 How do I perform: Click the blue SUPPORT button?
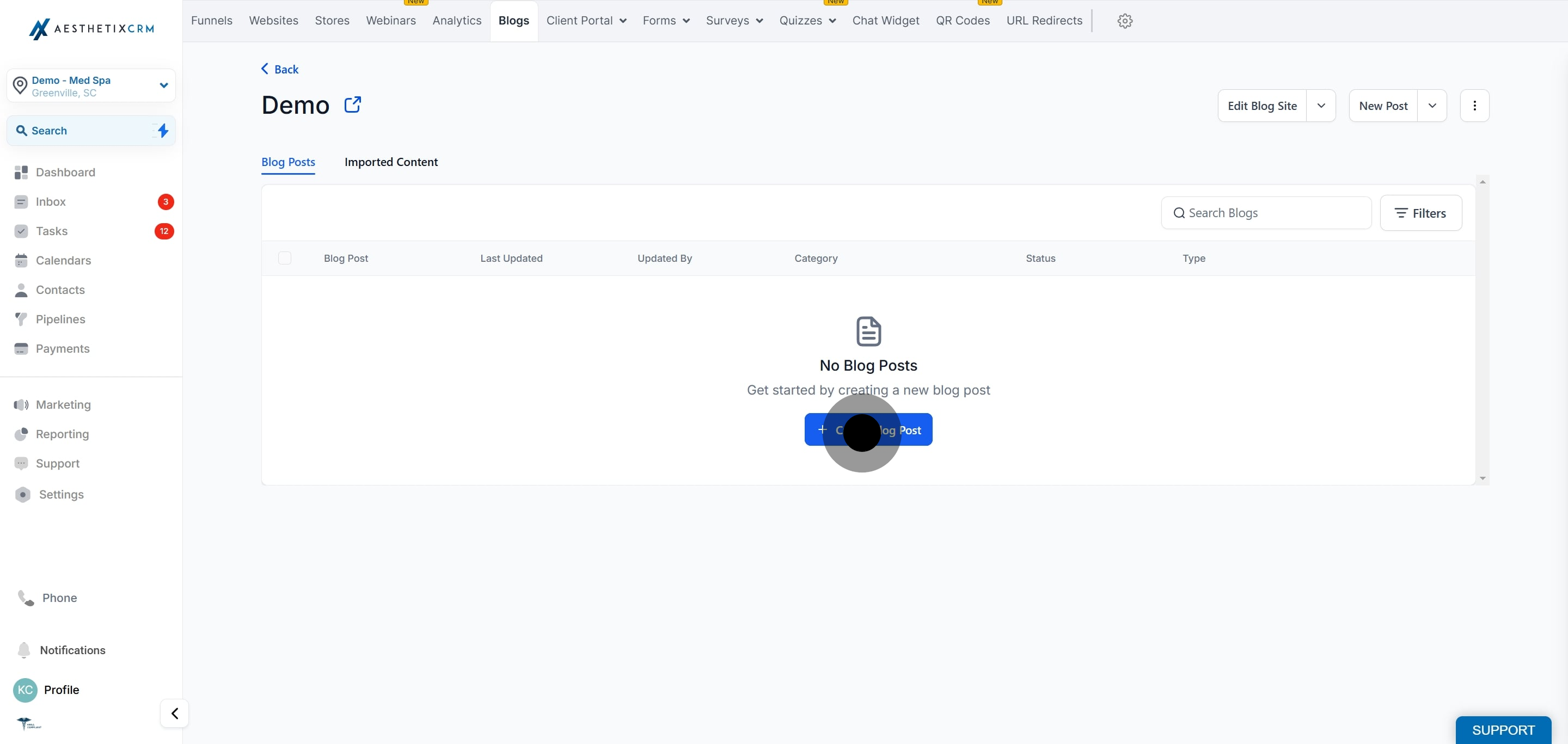pyautogui.click(x=1502, y=729)
